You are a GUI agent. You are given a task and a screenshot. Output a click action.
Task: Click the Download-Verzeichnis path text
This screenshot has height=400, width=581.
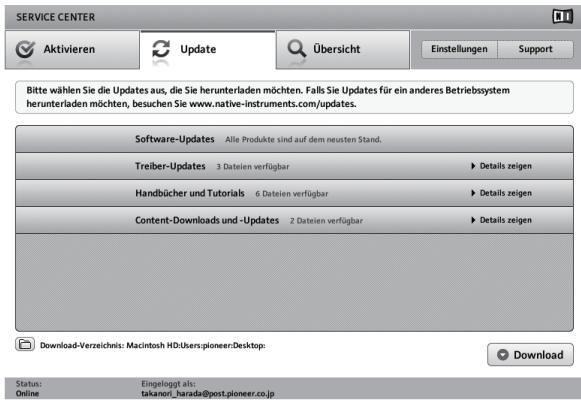coord(153,346)
